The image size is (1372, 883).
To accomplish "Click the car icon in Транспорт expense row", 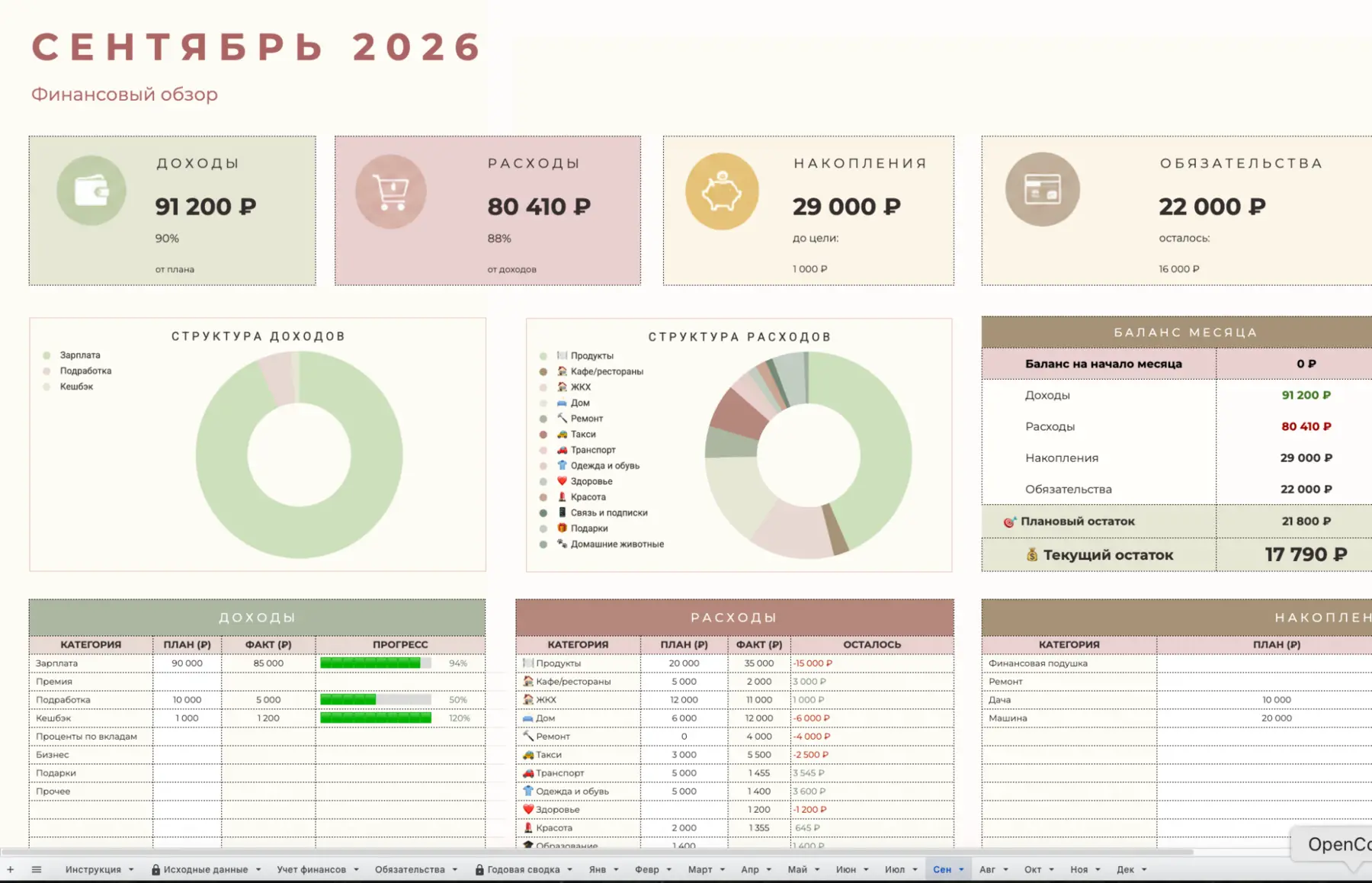I will coord(528,773).
